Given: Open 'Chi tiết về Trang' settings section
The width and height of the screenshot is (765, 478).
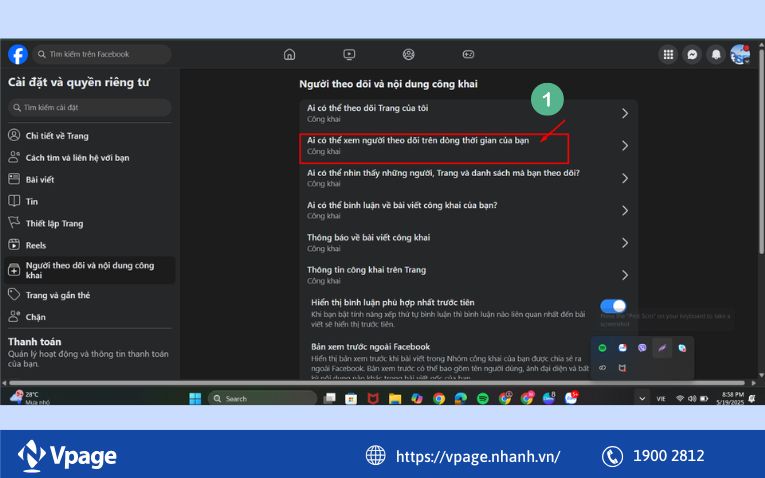Looking at the screenshot, I should [x=89, y=136].
